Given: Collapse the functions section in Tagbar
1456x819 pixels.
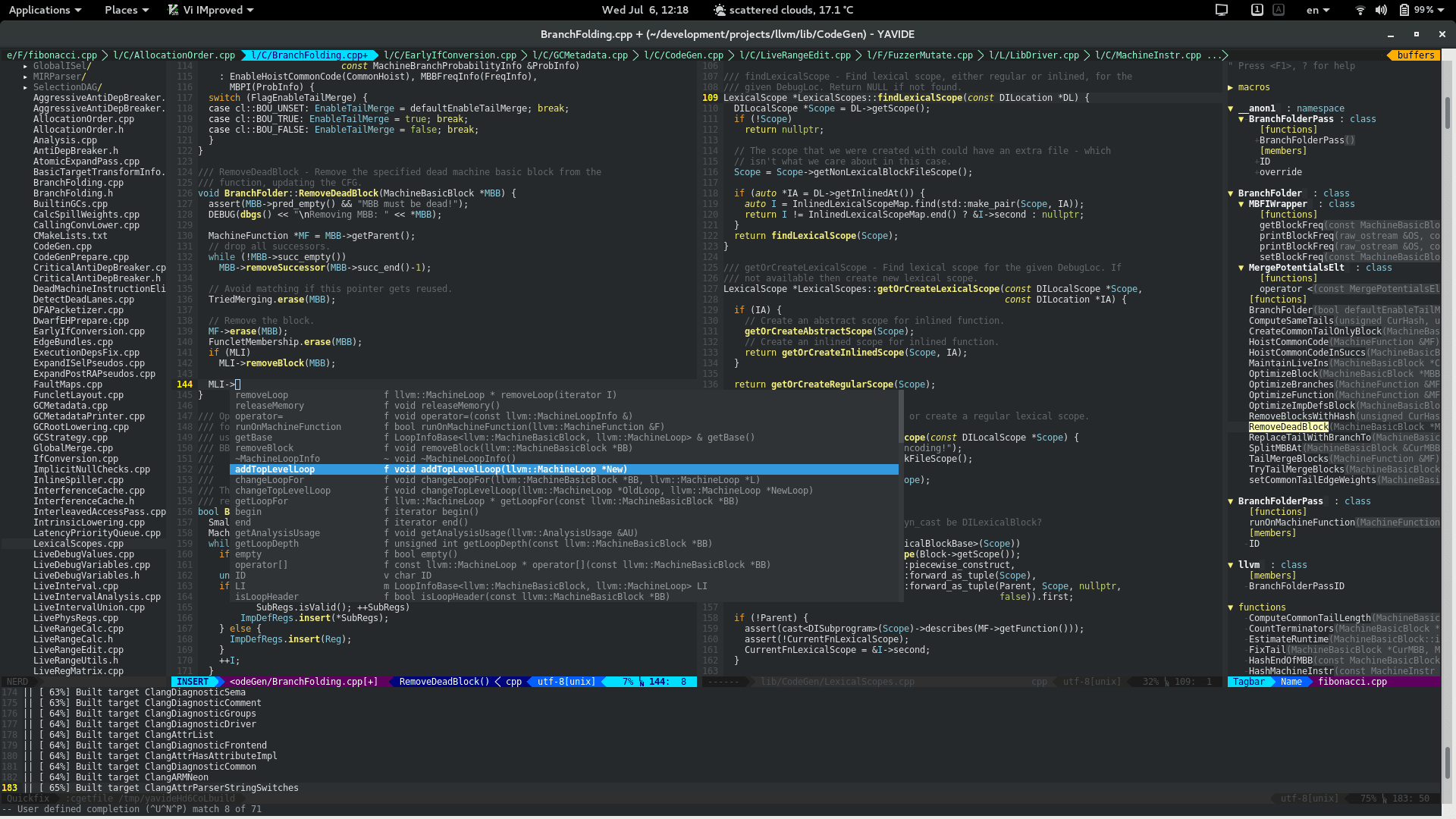Looking at the screenshot, I should point(1230,607).
